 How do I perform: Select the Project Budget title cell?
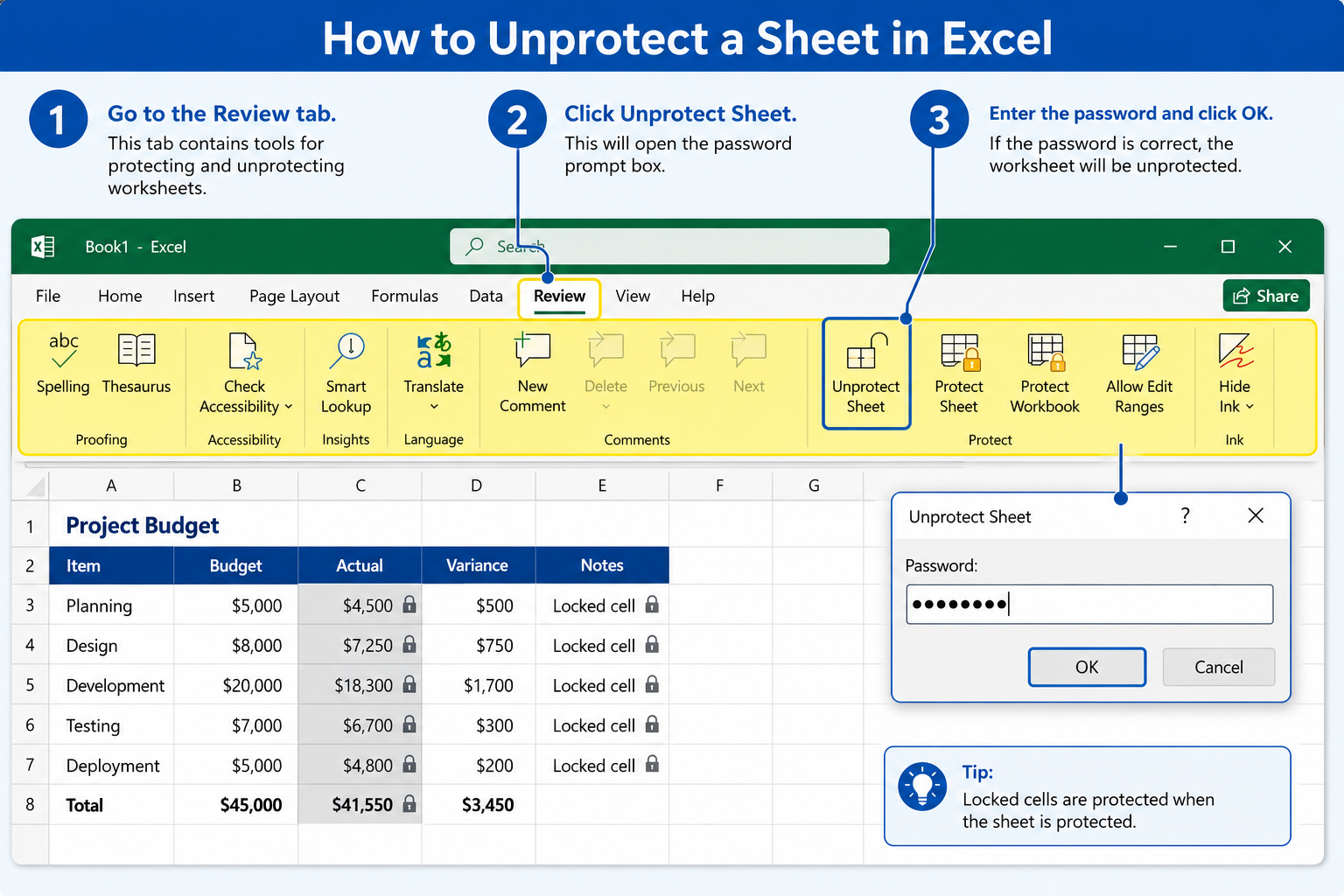pos(143,525)
